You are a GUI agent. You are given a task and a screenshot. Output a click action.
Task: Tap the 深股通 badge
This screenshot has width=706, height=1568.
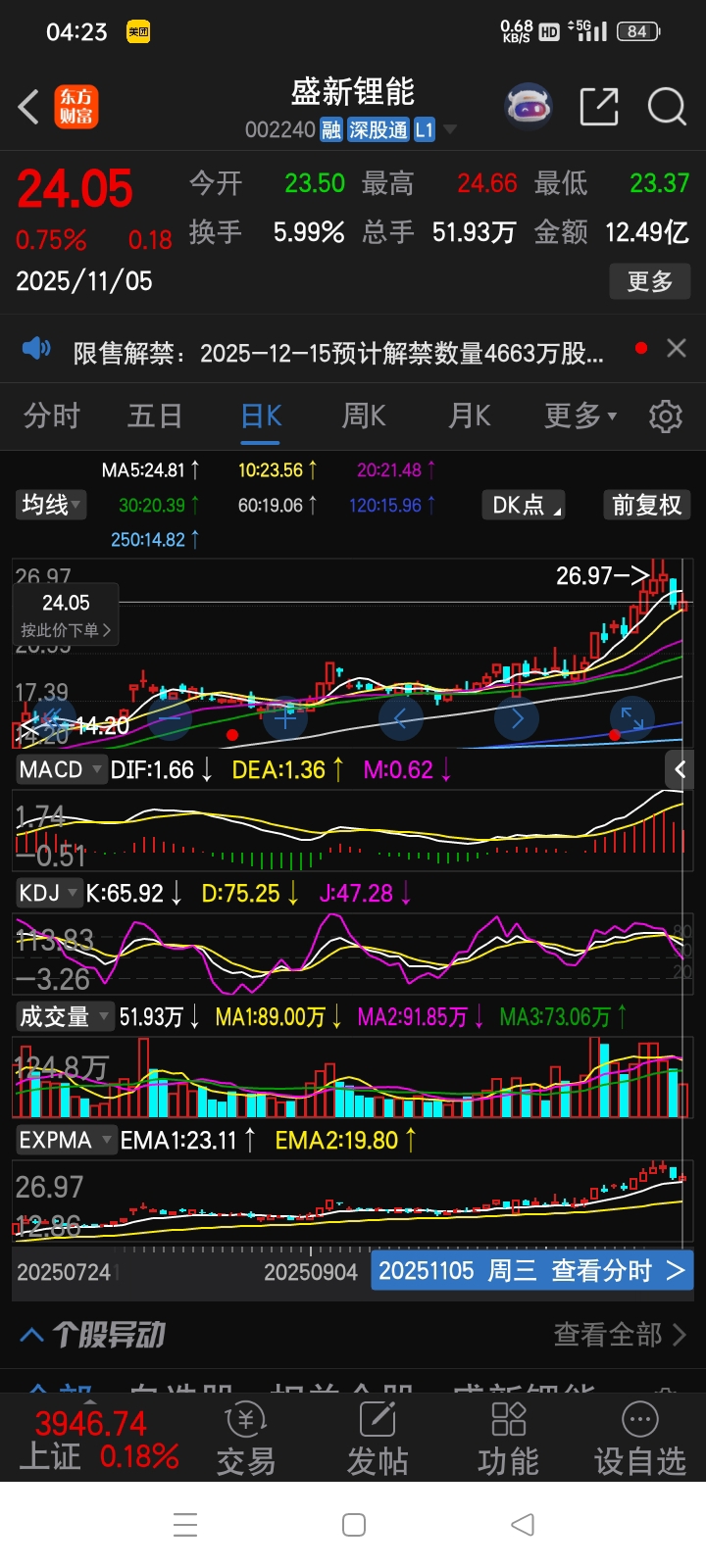(x=378, y=130)
